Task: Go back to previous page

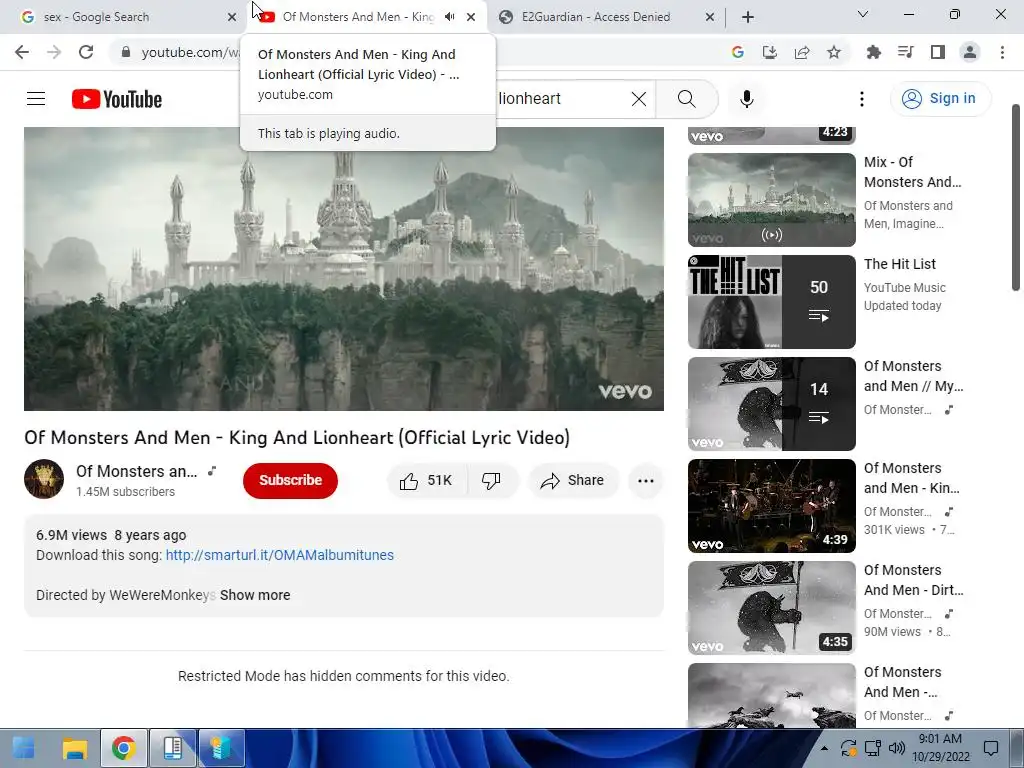Action: [22, 52]
